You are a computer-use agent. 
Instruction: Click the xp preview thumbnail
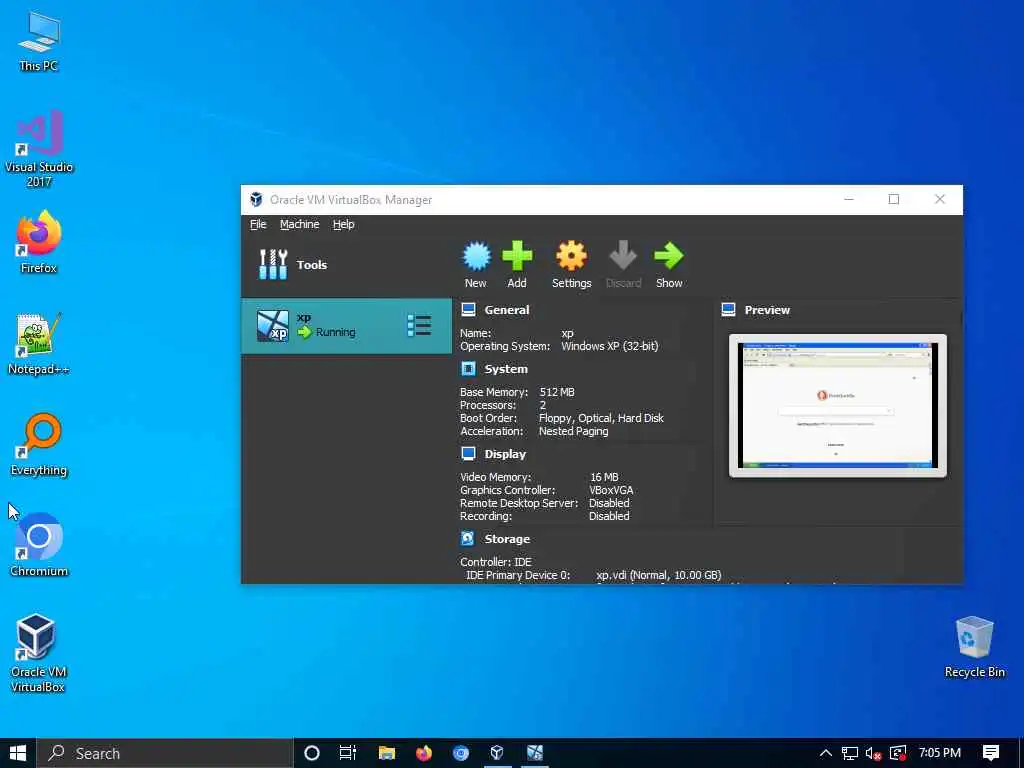coord(838,406)
